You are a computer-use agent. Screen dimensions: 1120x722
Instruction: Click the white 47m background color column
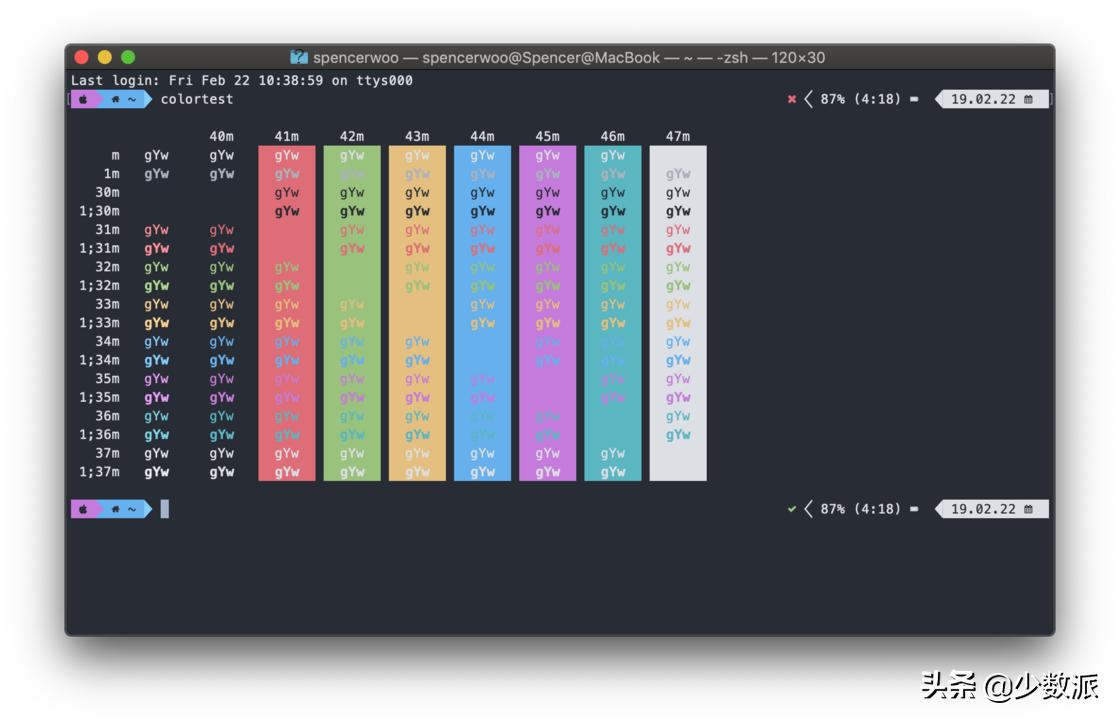678,313
